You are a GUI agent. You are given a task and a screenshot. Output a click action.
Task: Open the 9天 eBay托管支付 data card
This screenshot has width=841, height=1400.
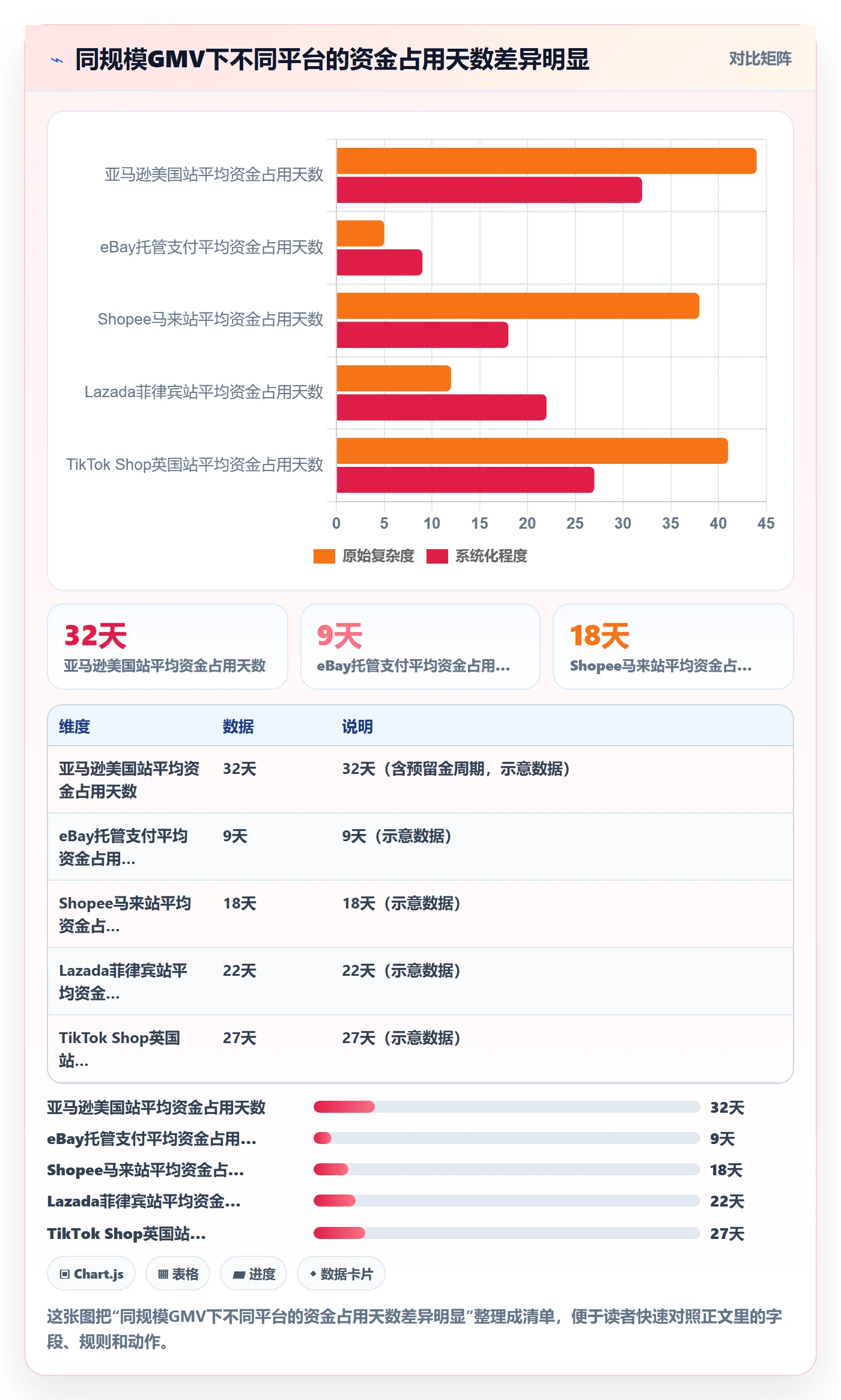click(421, 647)
